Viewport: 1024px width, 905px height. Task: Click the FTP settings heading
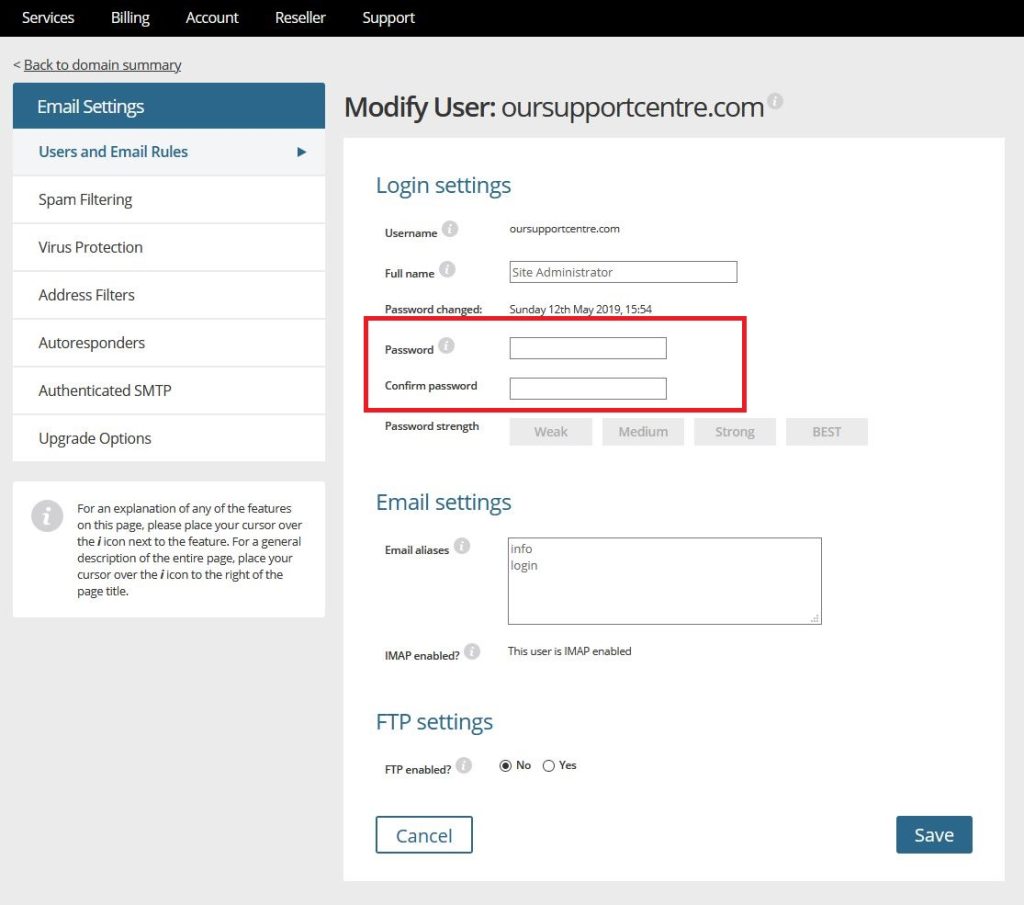pos(434,722)
